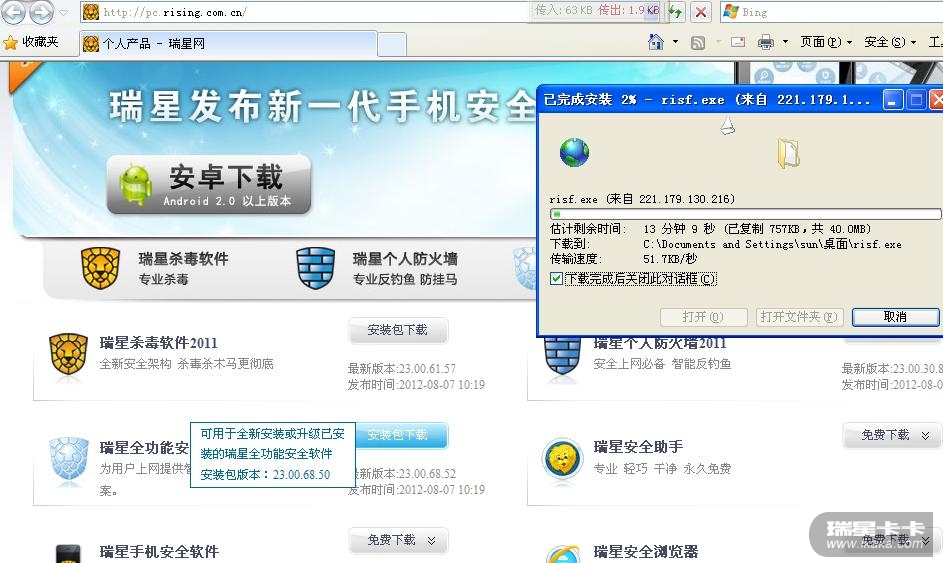
Task: Click the lion icon of 瑞星杀毒软件 tab
Action: click(x=100, y=268)
